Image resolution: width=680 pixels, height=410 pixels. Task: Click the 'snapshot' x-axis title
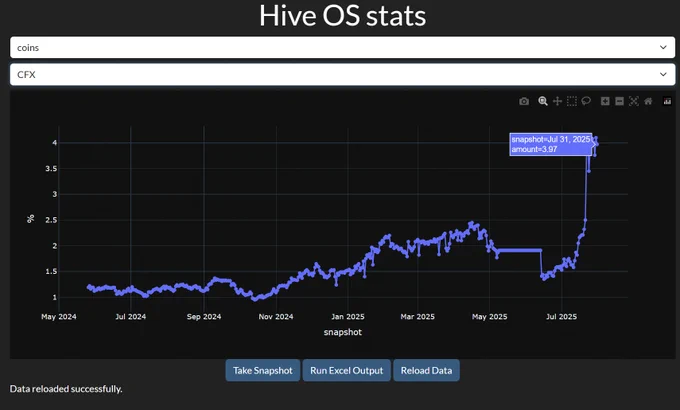343,332
